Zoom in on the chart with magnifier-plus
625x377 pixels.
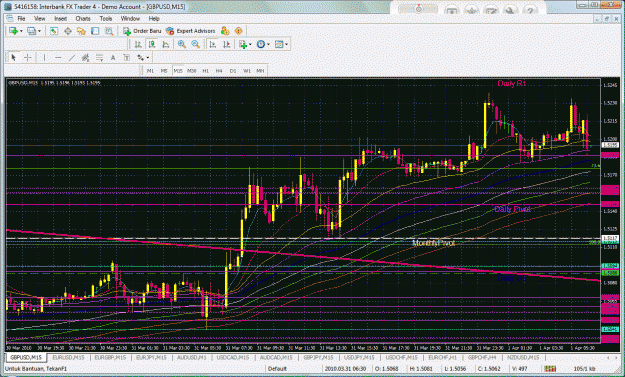182,44
